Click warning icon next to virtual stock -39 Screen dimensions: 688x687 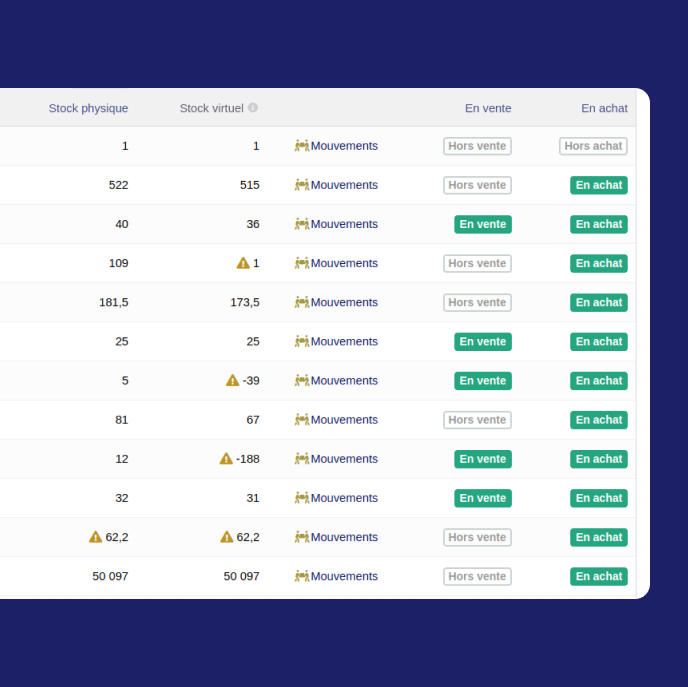(x=232, y=380)
